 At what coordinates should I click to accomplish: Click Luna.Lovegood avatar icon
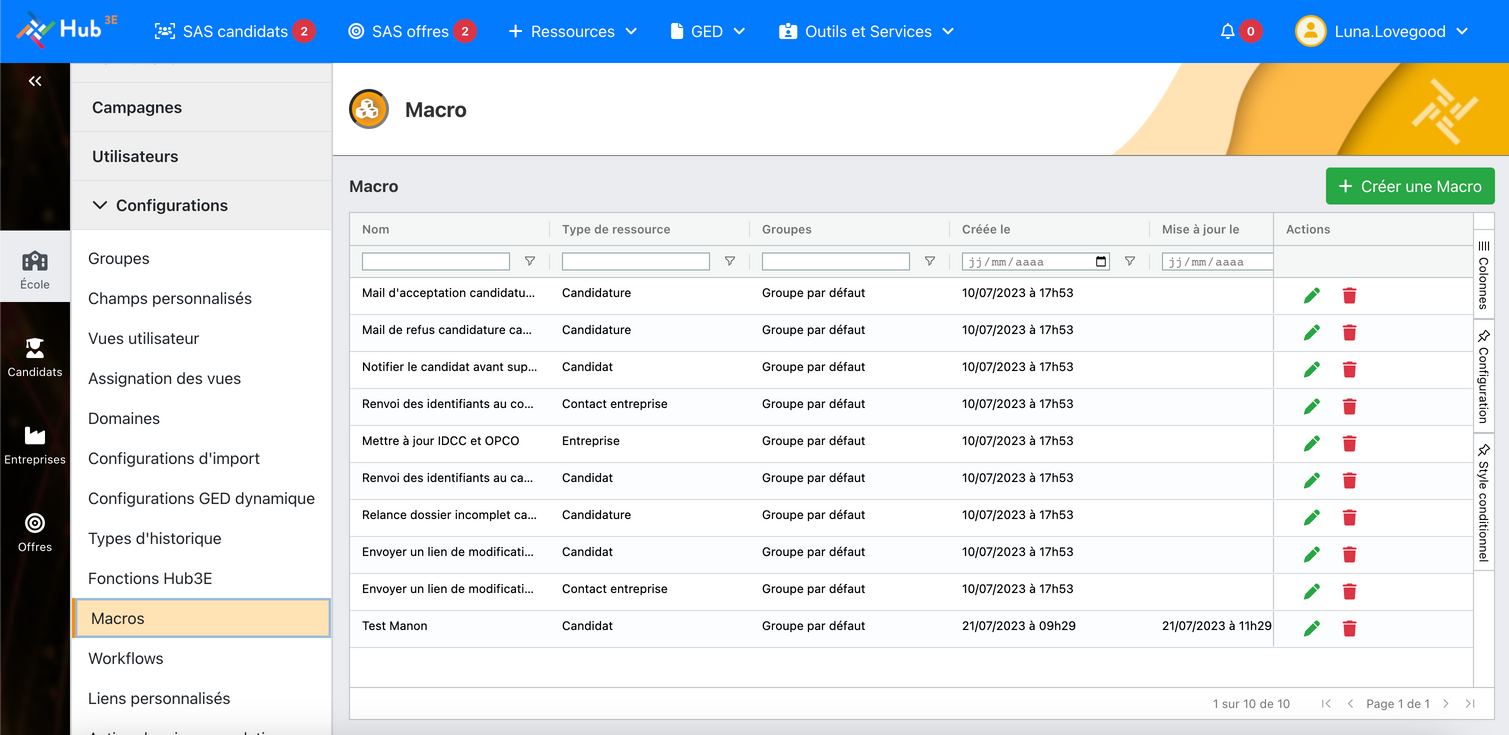click(x=1310, y=31)
